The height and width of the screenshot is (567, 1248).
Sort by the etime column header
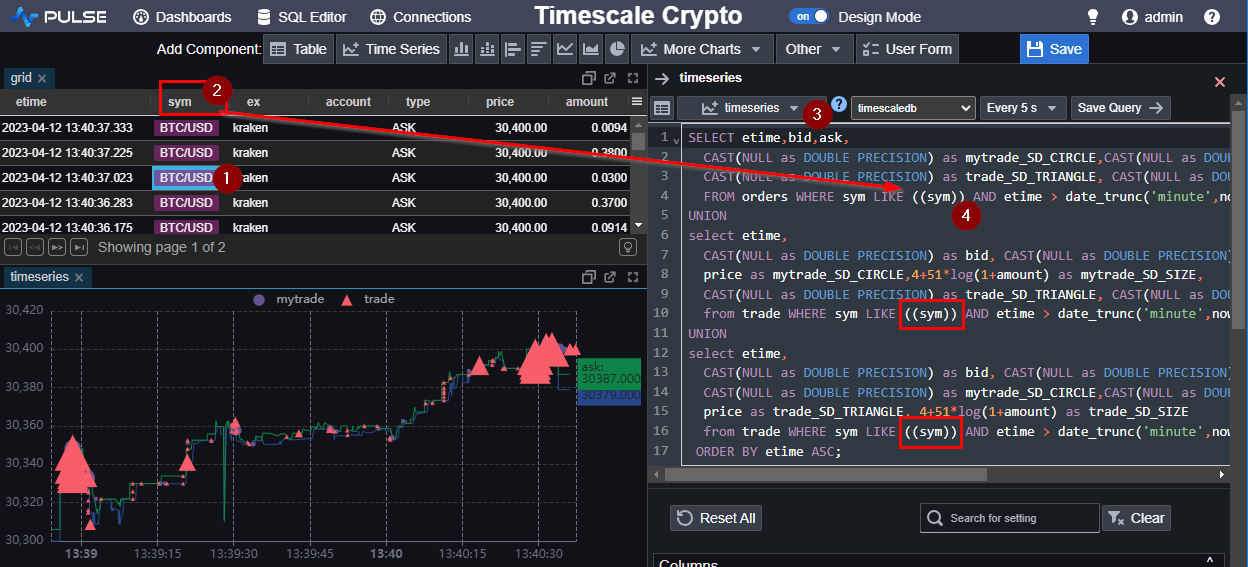pyautogui.click(x=31, y=102)
